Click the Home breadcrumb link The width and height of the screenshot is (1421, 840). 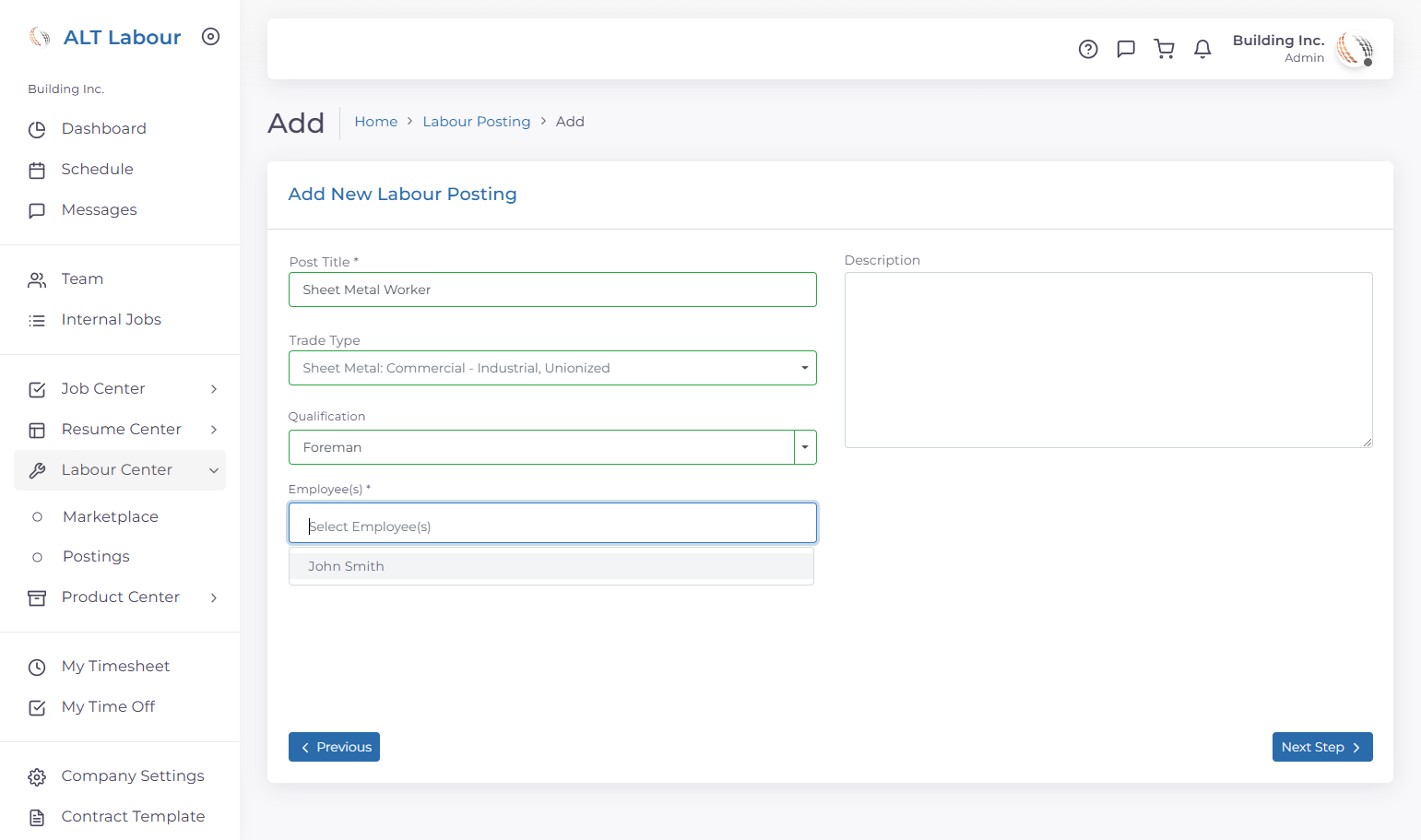(x=376, y=122)
